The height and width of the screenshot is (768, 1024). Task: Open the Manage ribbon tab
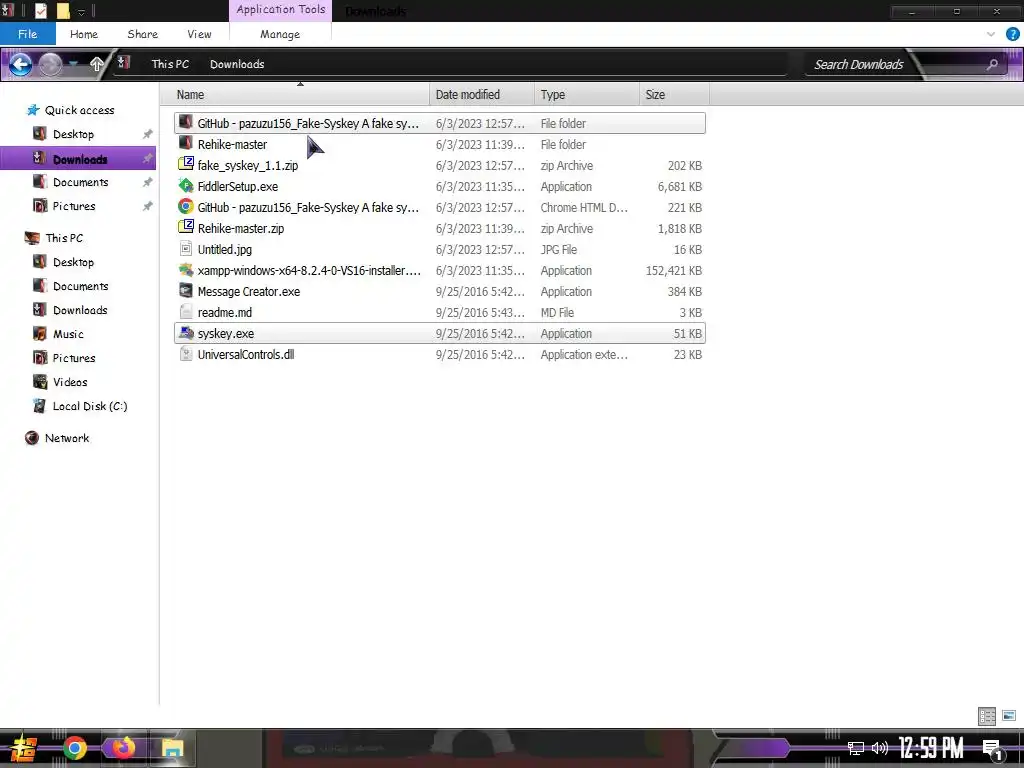(280, 34)
